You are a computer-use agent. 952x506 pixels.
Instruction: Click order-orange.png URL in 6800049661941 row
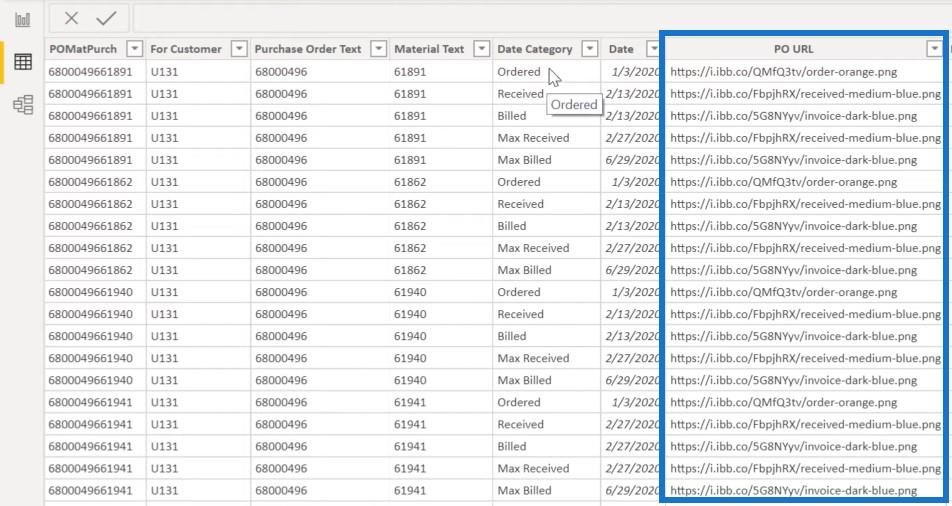(784, 402)
